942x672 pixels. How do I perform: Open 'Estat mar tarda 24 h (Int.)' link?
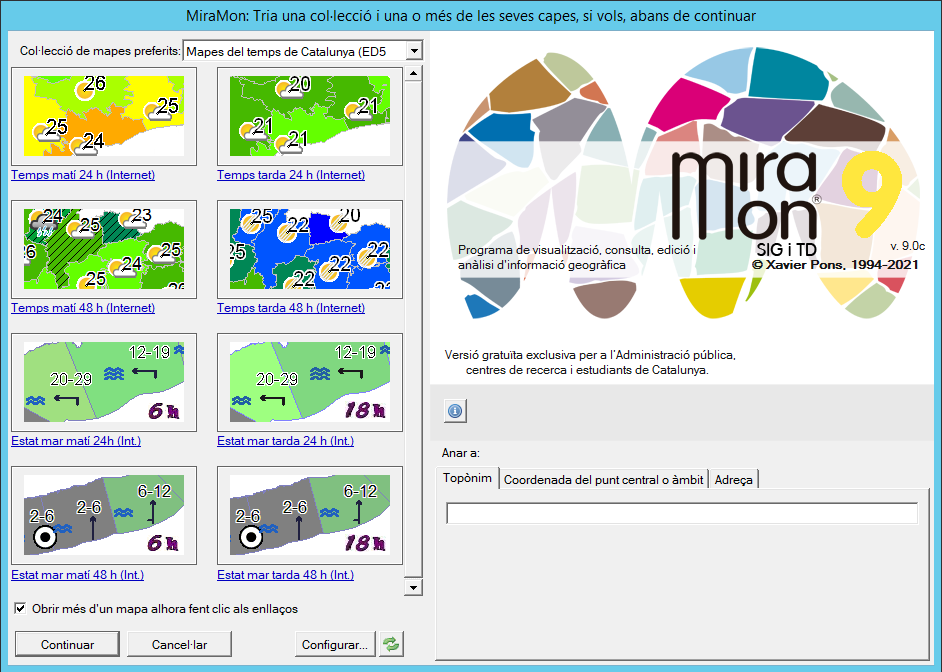tap(285, 441)
